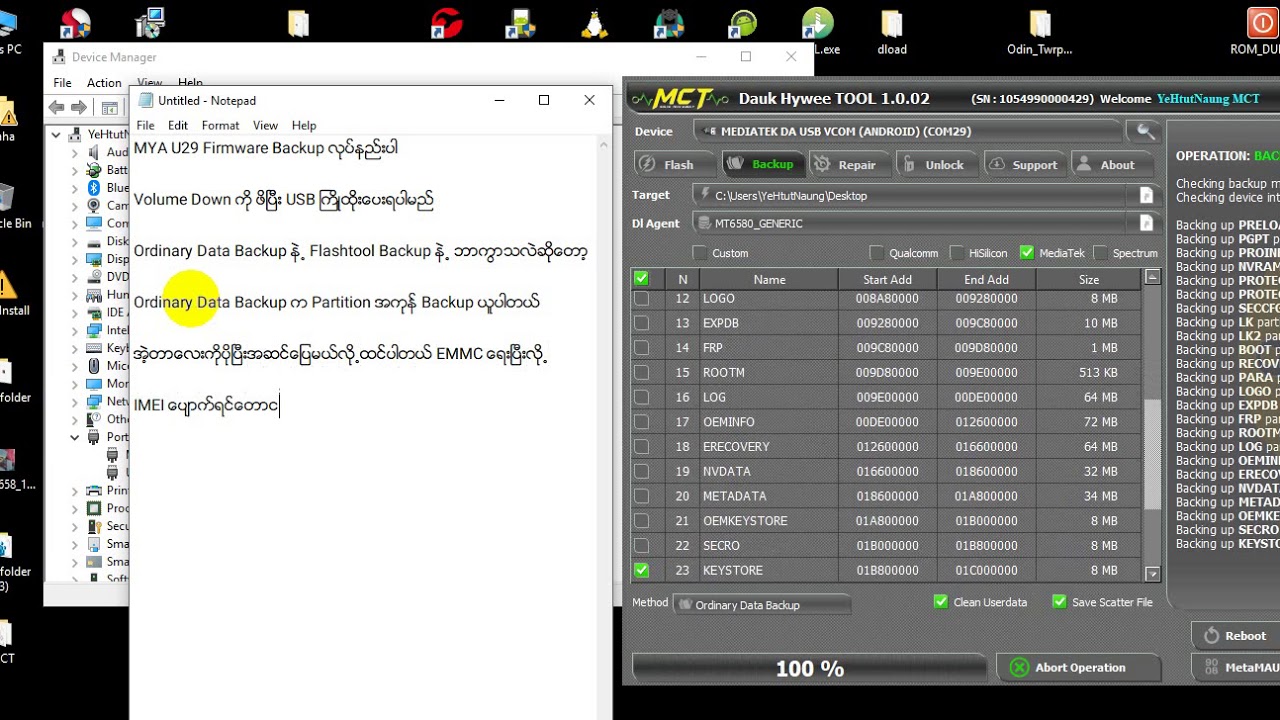The image size is (1280, 720).
Task: Expand the Print queues node in Device Manager
Action: [x=75, y=490]
